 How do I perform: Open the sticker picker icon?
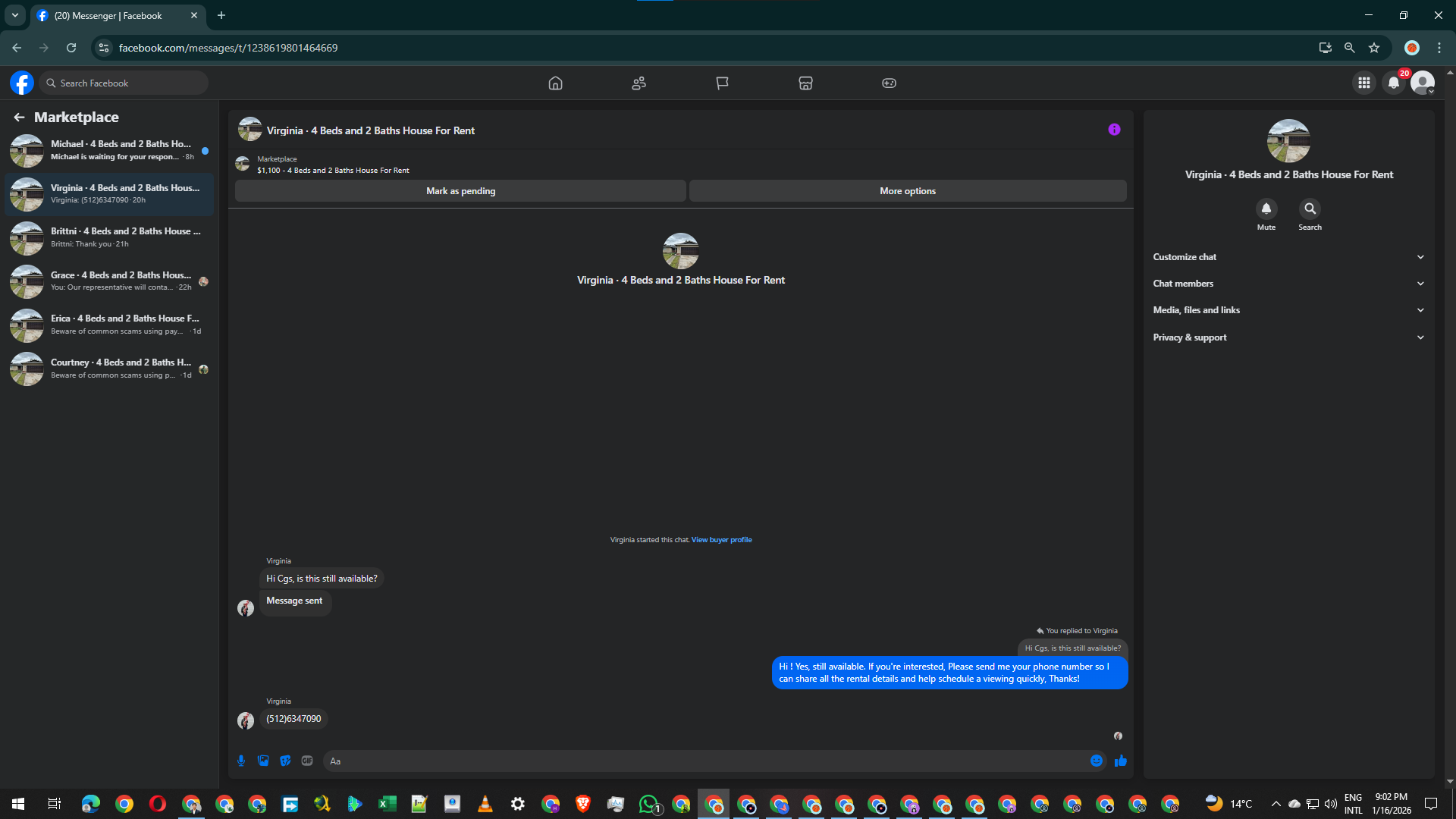coord(285,761)
